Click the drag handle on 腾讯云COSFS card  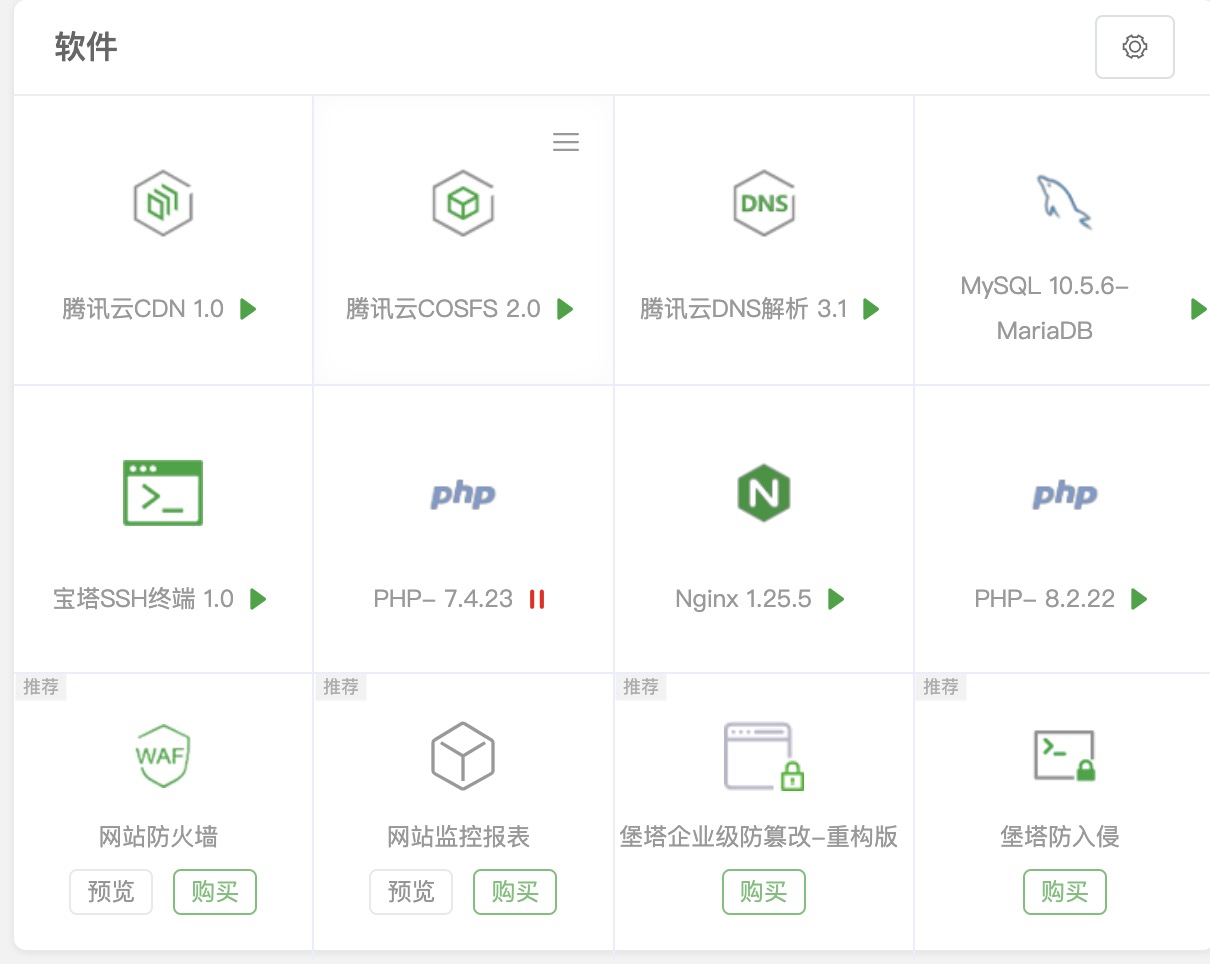[x=566, y=142]
